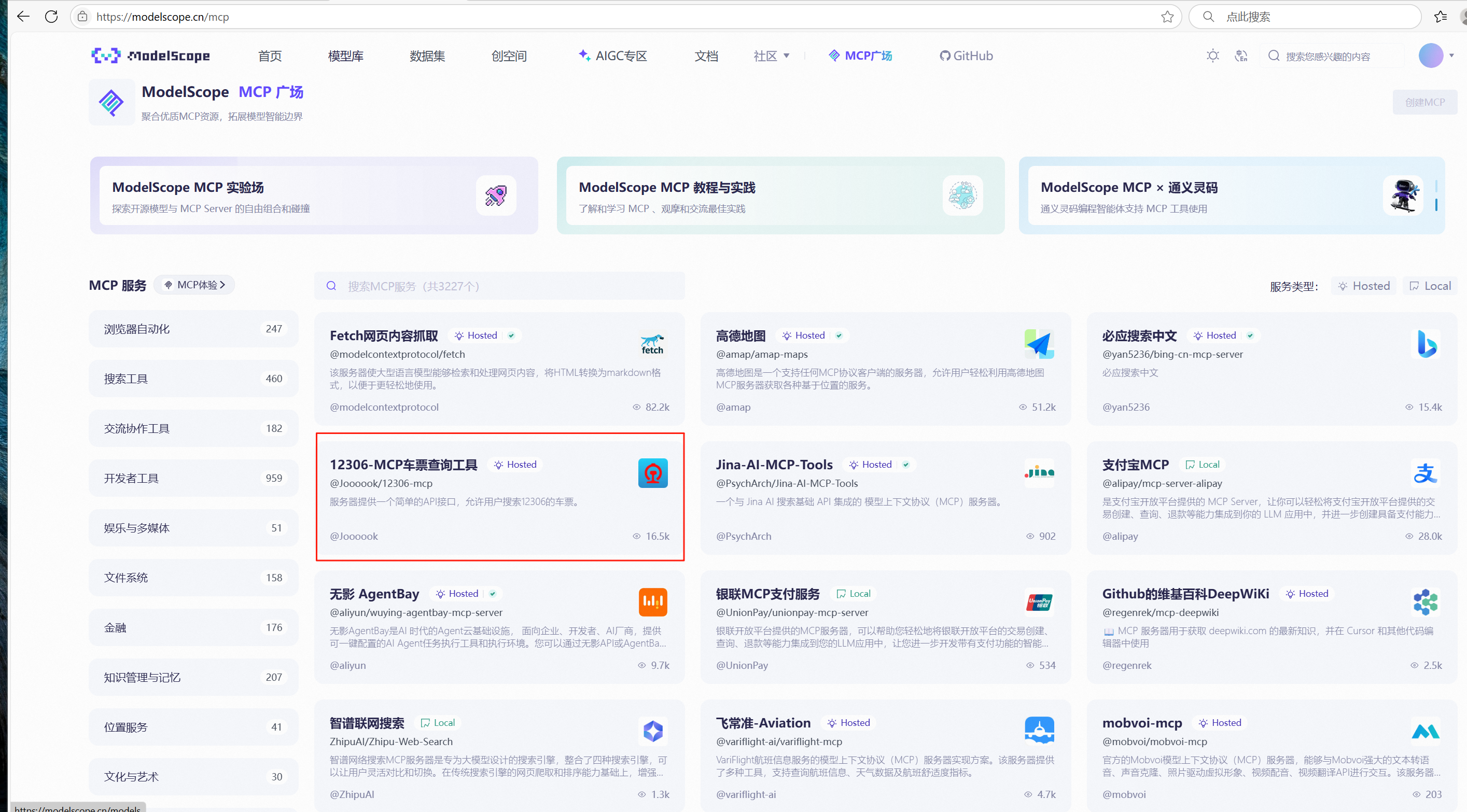
Task: Open 创空间 navigation item
Action: pyautogui.click(x=509, y=56)
